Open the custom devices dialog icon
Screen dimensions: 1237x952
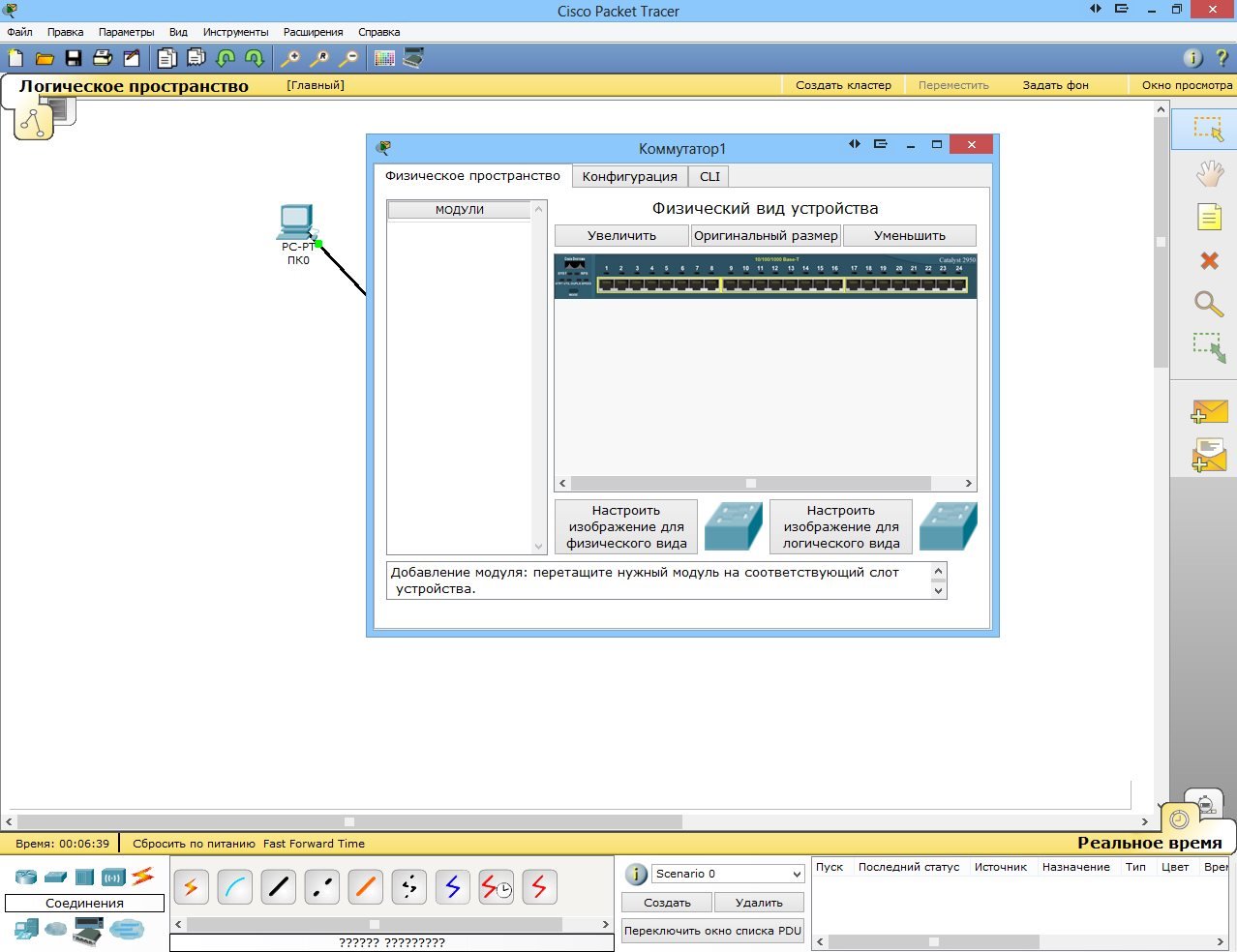[x=413, y=58]
